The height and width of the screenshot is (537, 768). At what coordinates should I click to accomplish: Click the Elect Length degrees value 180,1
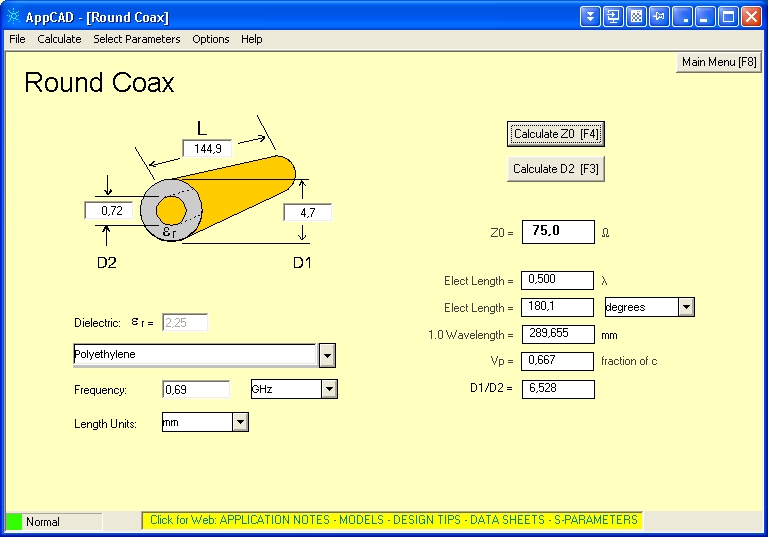click(557, 307)
